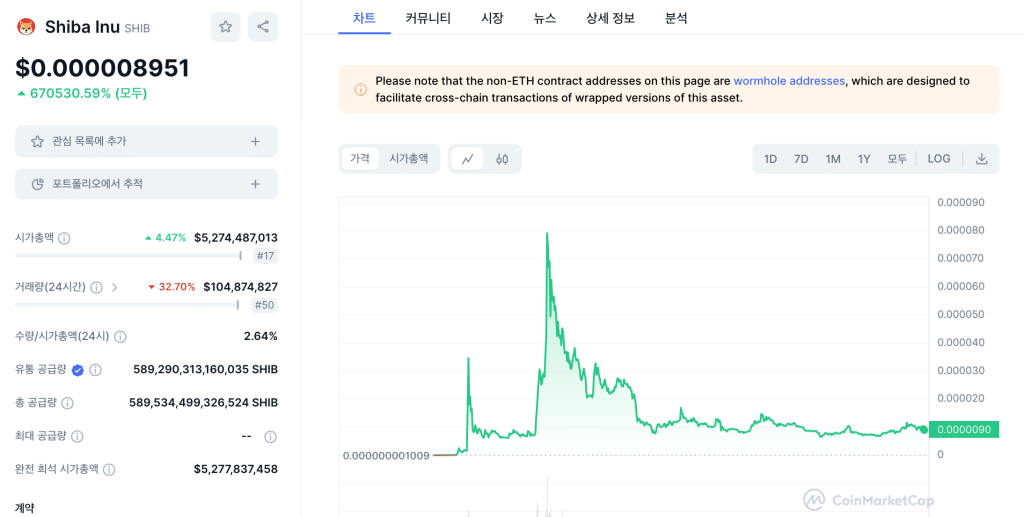Click the market cap rank progress bar

[x=129, y=256]
